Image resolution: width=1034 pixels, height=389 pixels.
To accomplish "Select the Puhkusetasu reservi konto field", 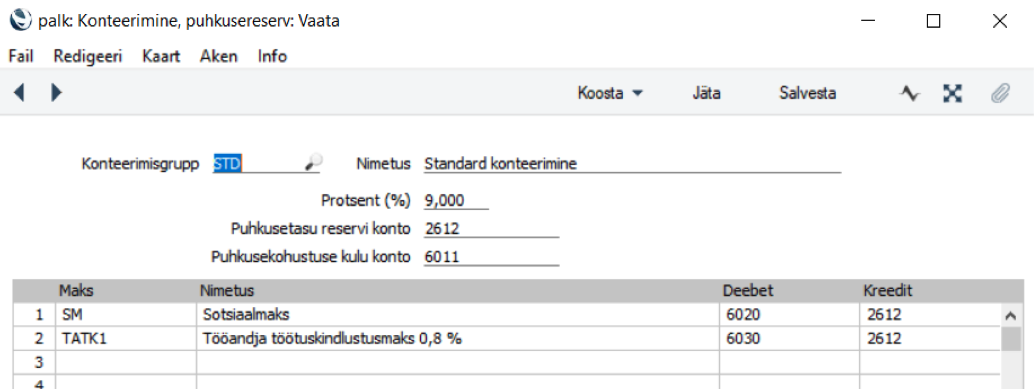I will click(491, 229).
